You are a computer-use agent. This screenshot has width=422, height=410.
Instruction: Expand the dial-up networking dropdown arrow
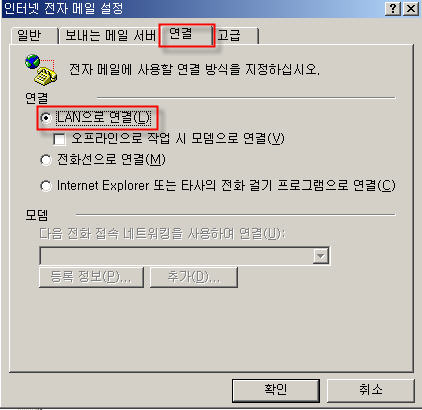point(321,256)
